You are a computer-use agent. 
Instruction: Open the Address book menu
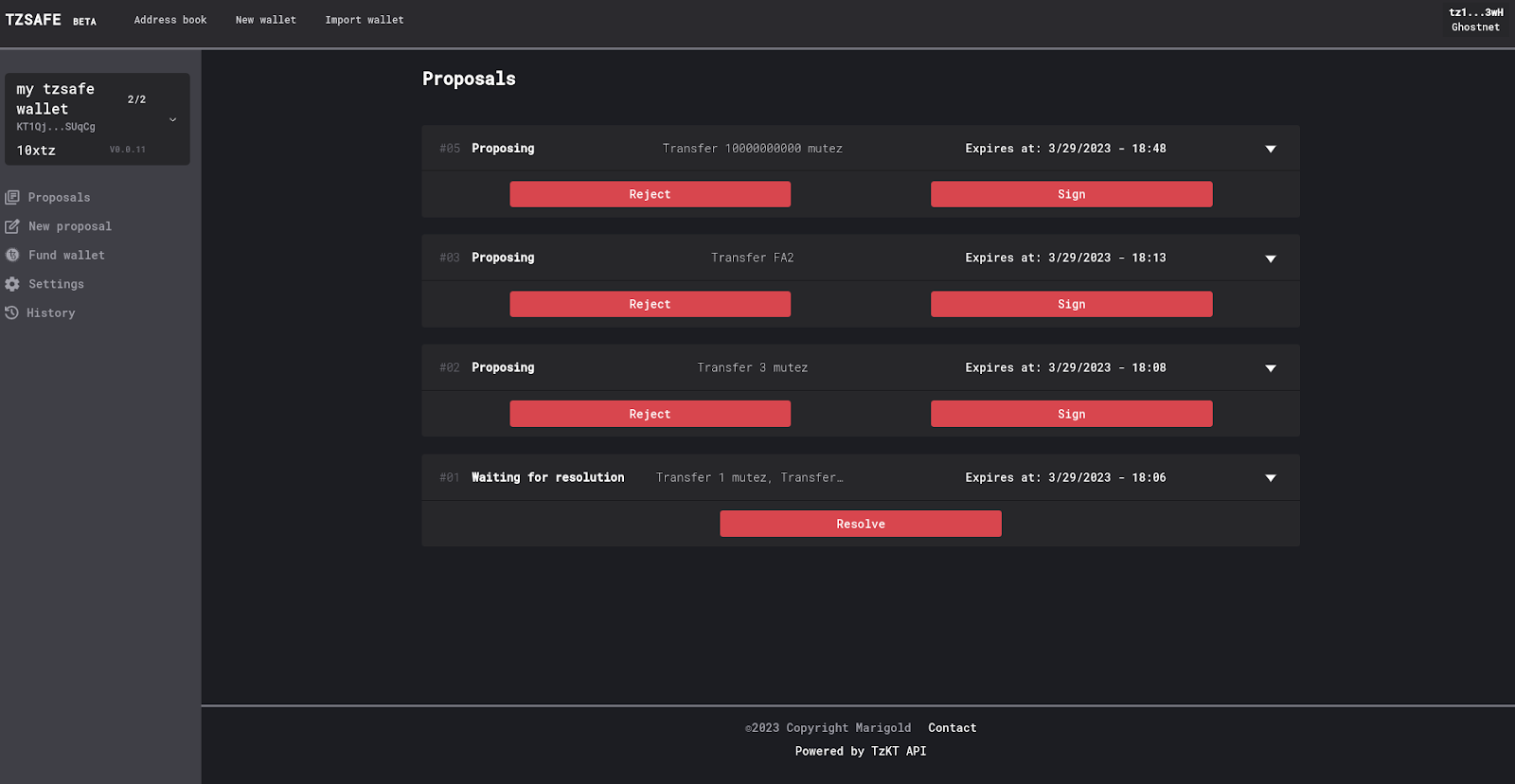click(170, 20)
